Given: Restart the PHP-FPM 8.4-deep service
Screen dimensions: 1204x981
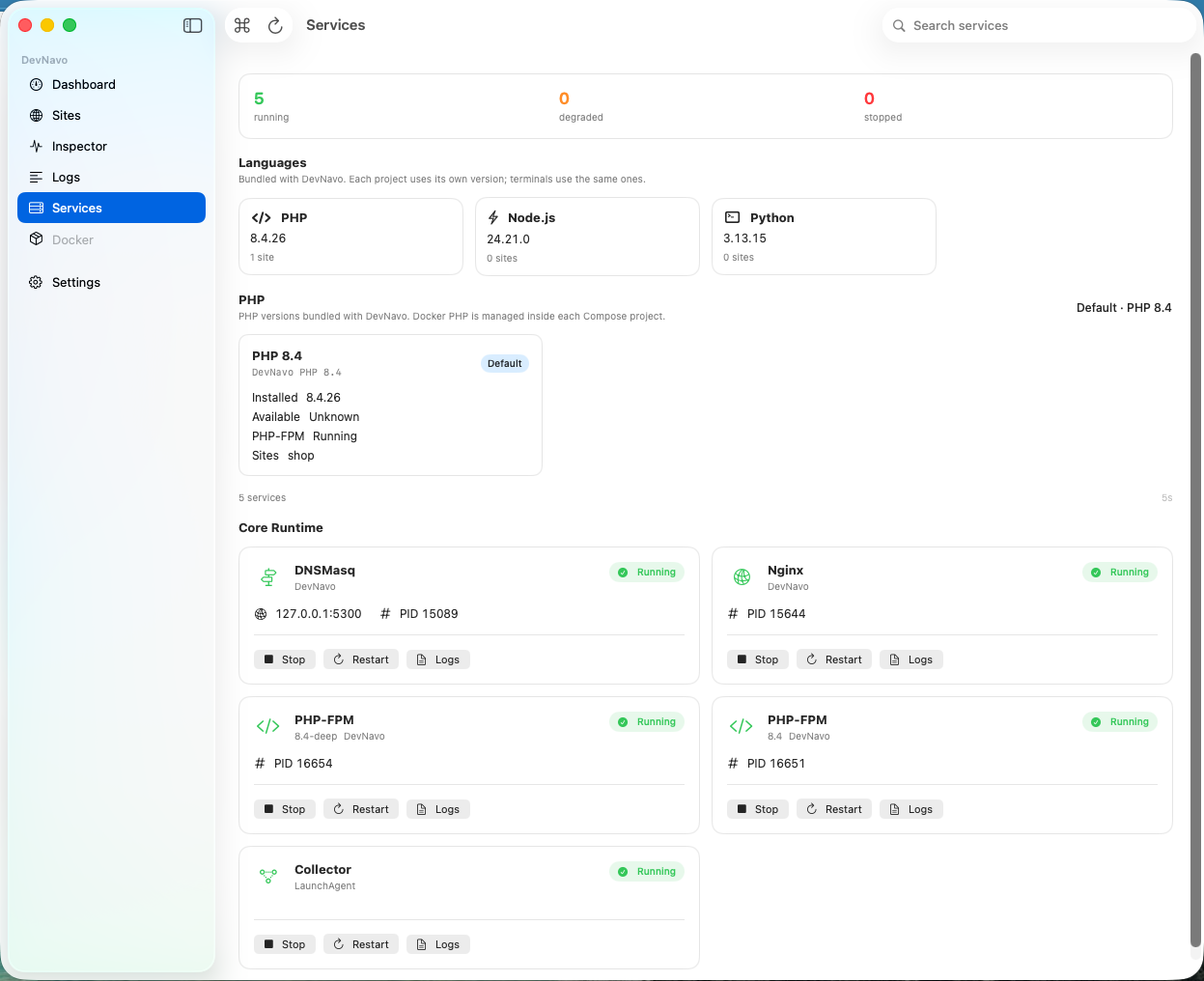Looking at the screenshot, I should point(361,809).
